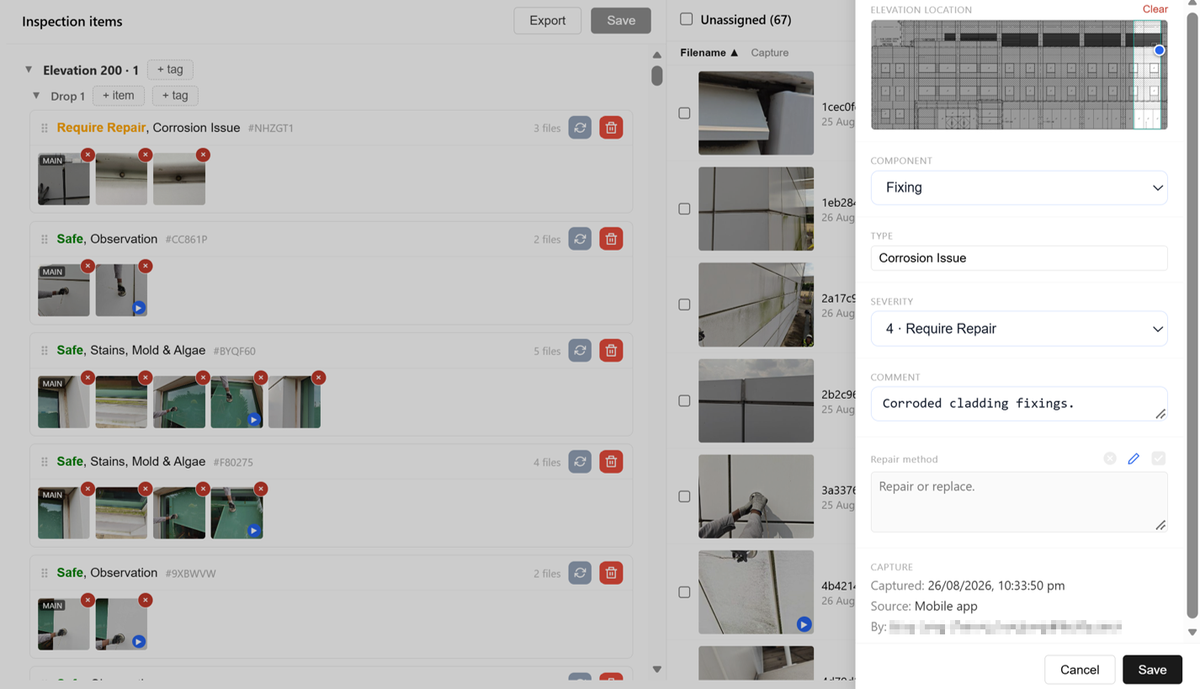Delete the Stains, Mold & Algae #F80275 item

pyautogui.click(x=611, y=462)
